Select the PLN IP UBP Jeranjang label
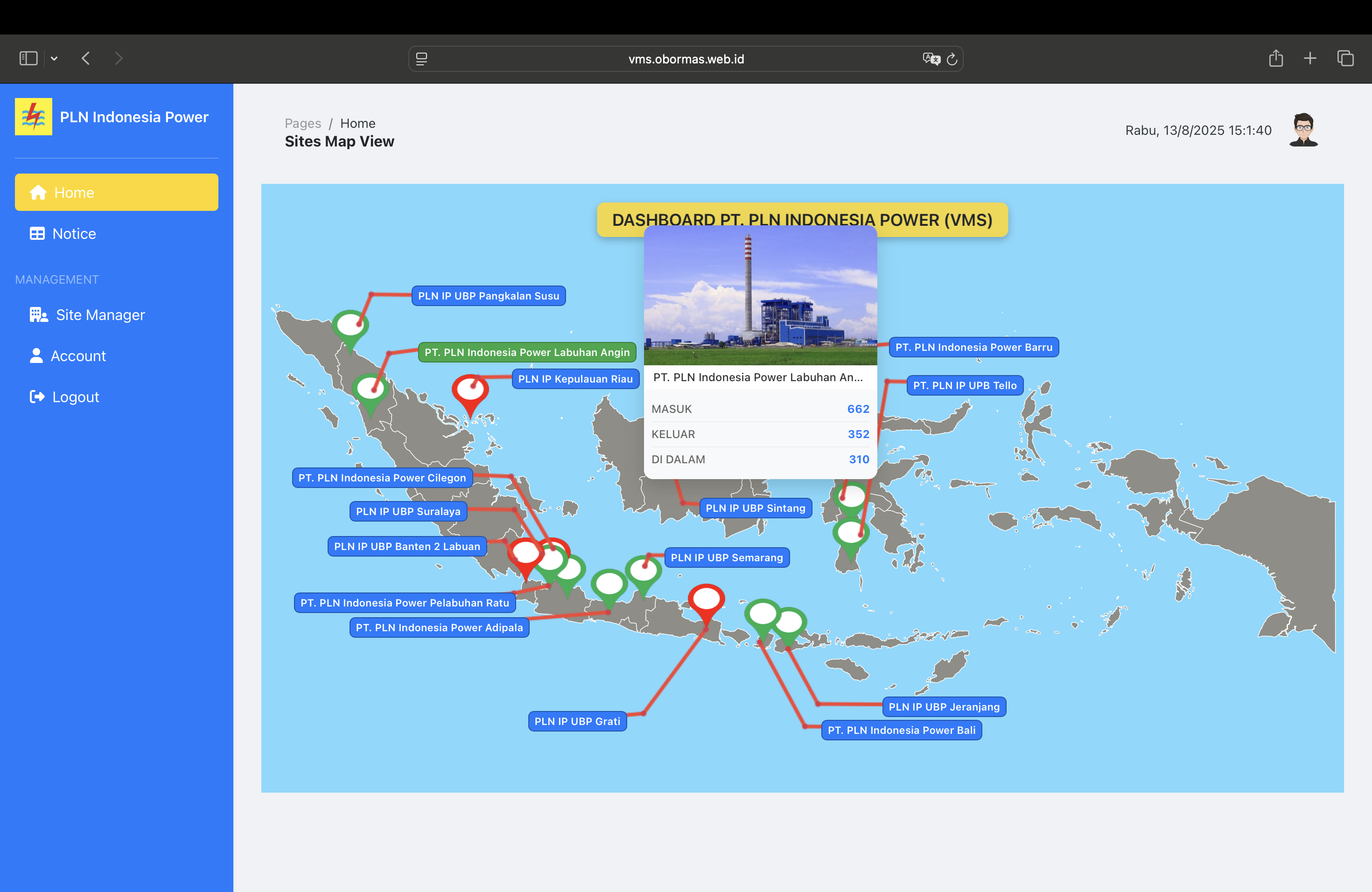The image size is (1372, 892). tap(944, 706)
